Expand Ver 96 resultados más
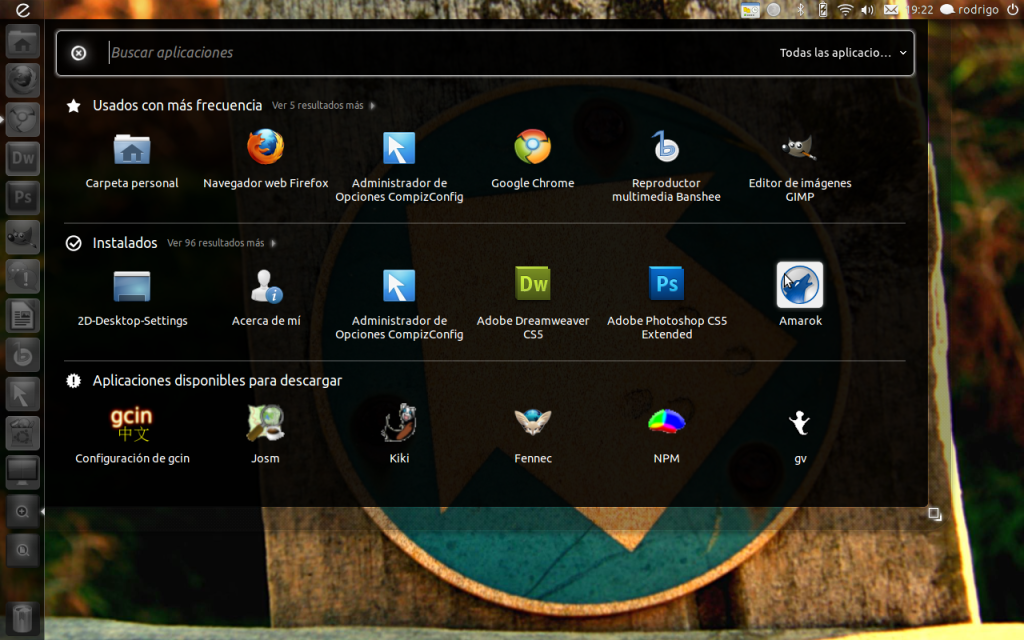The width and height of the screenshot is (1024, 640). [x=221, y=243]
